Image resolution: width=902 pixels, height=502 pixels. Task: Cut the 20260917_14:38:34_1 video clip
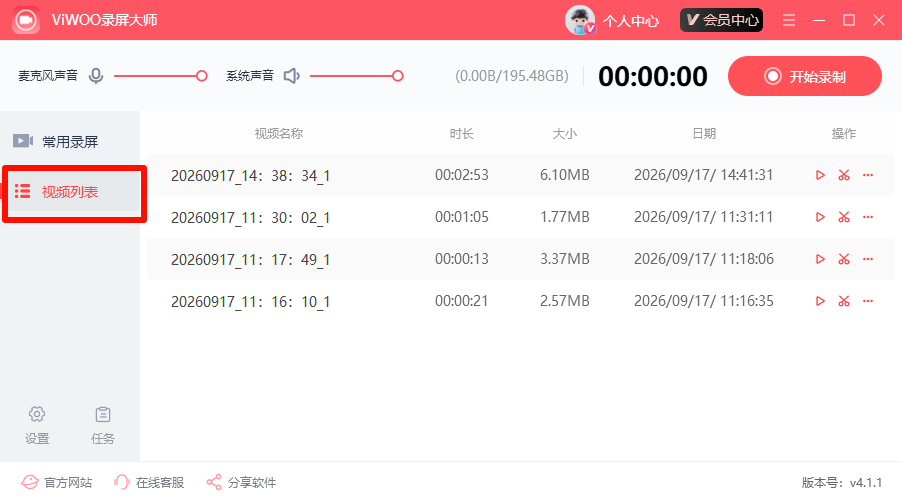pyautogui.click(x=844, y=175)
